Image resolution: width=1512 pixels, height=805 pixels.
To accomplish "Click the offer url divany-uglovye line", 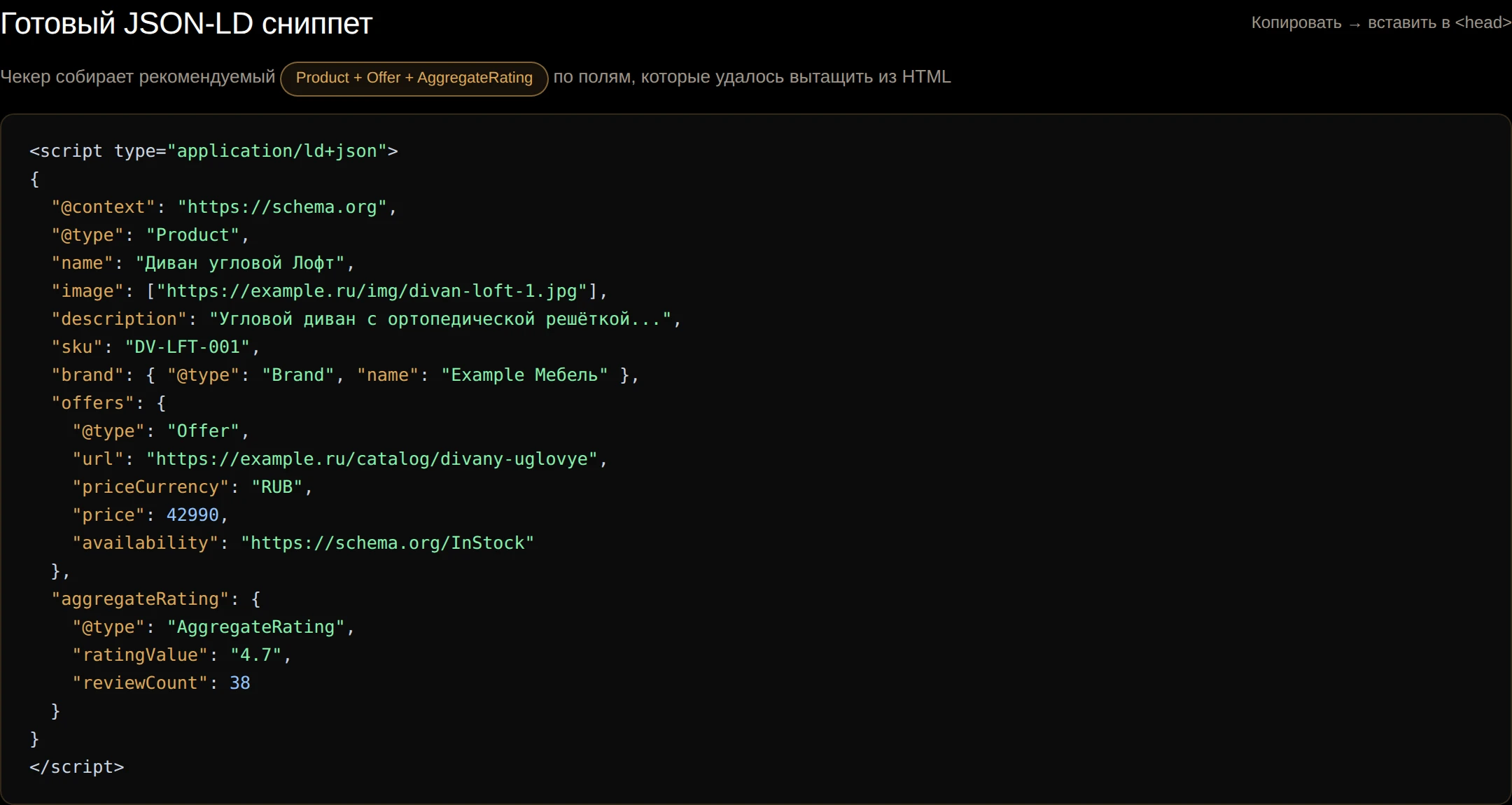I will [x=340, y=459].
